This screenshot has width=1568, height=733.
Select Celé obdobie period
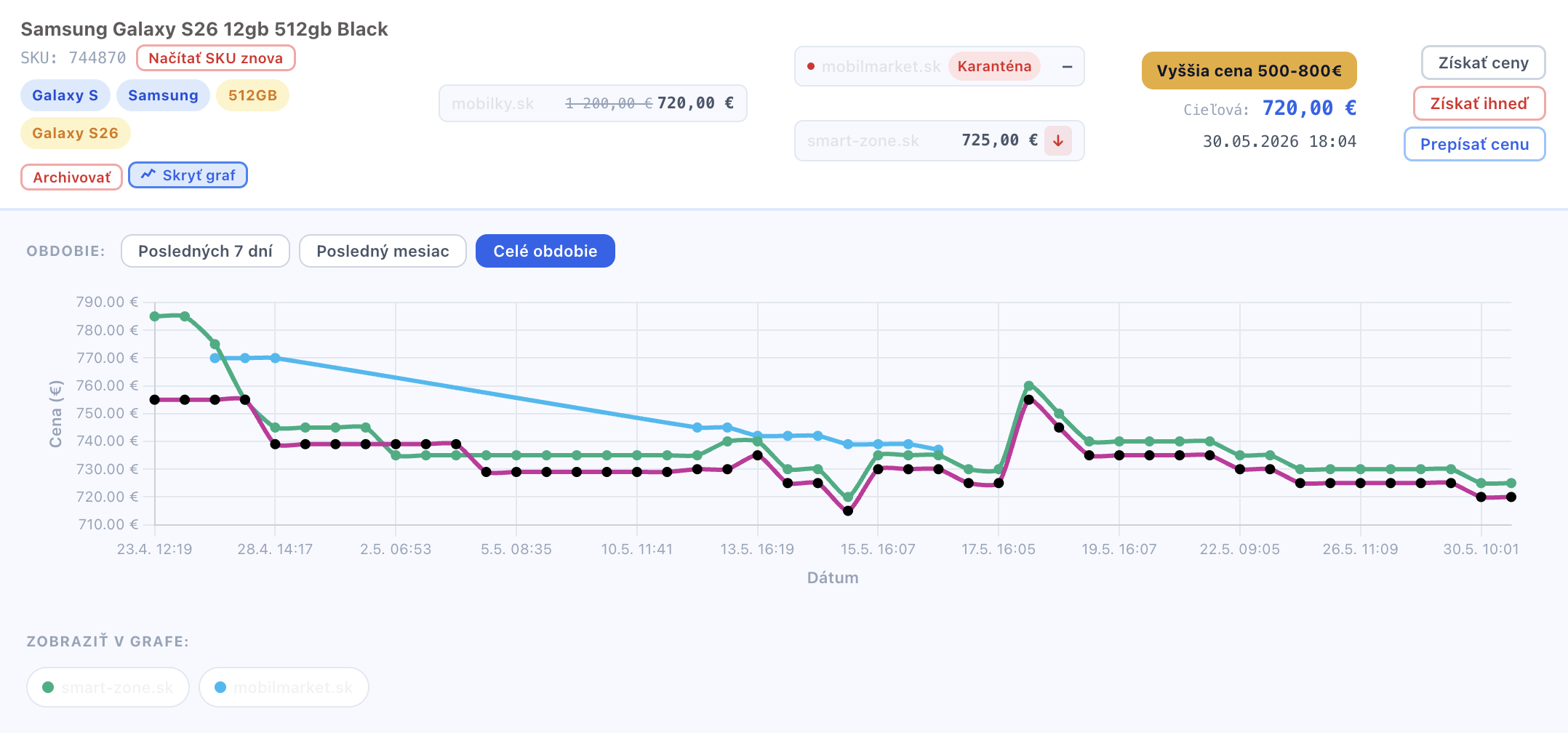coord(545,251)
